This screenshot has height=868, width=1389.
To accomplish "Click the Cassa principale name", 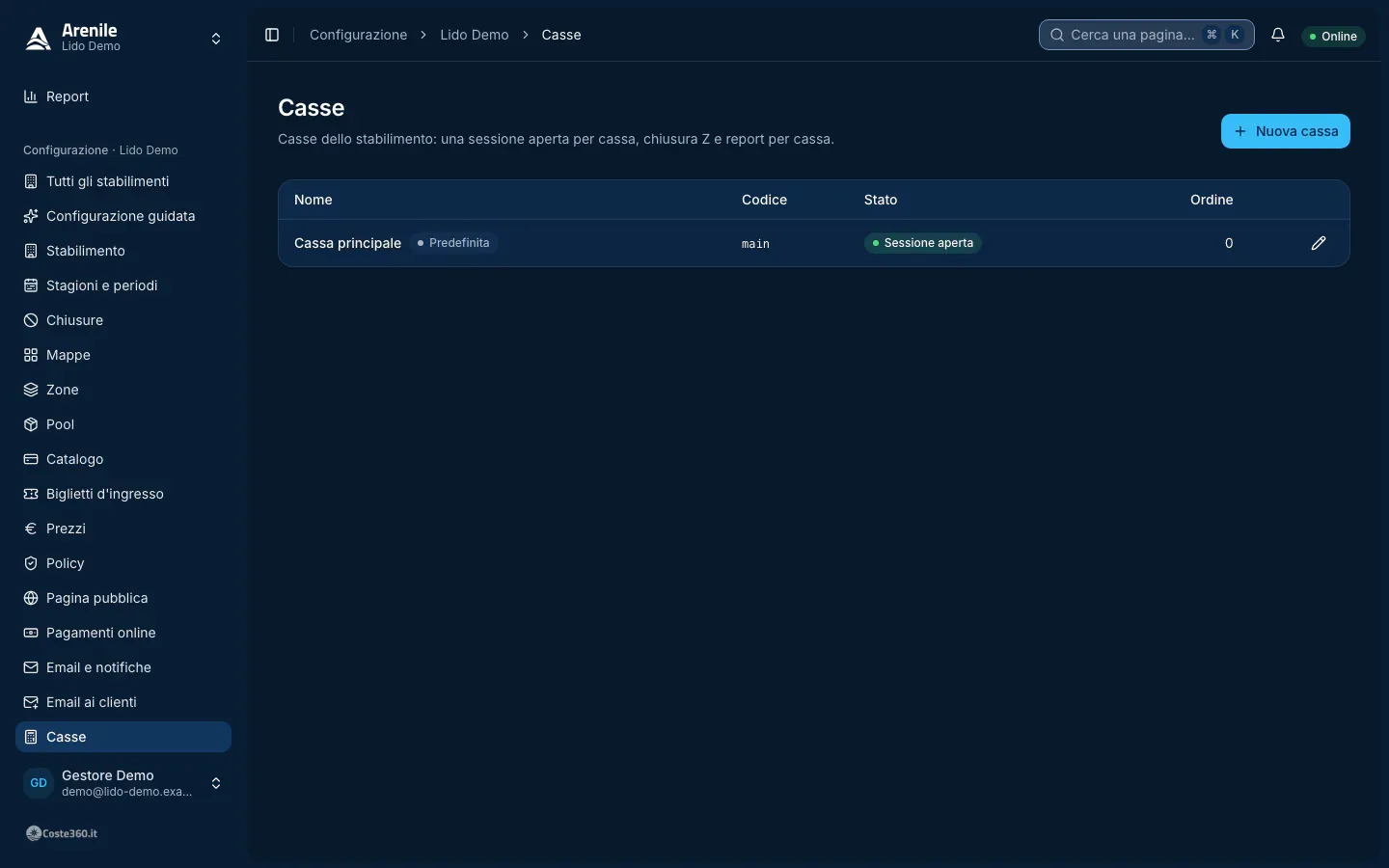I will click(x=347, y=243).
